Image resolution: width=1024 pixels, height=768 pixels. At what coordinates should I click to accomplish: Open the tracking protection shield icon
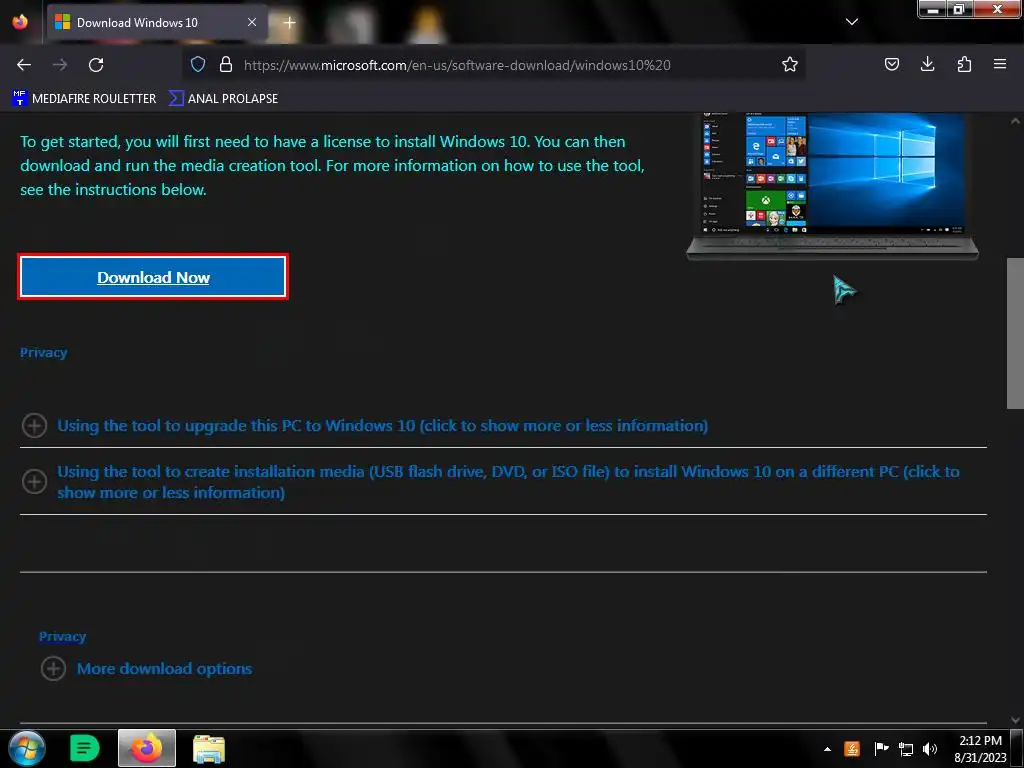pyautogui.click(x=198, y=64)
